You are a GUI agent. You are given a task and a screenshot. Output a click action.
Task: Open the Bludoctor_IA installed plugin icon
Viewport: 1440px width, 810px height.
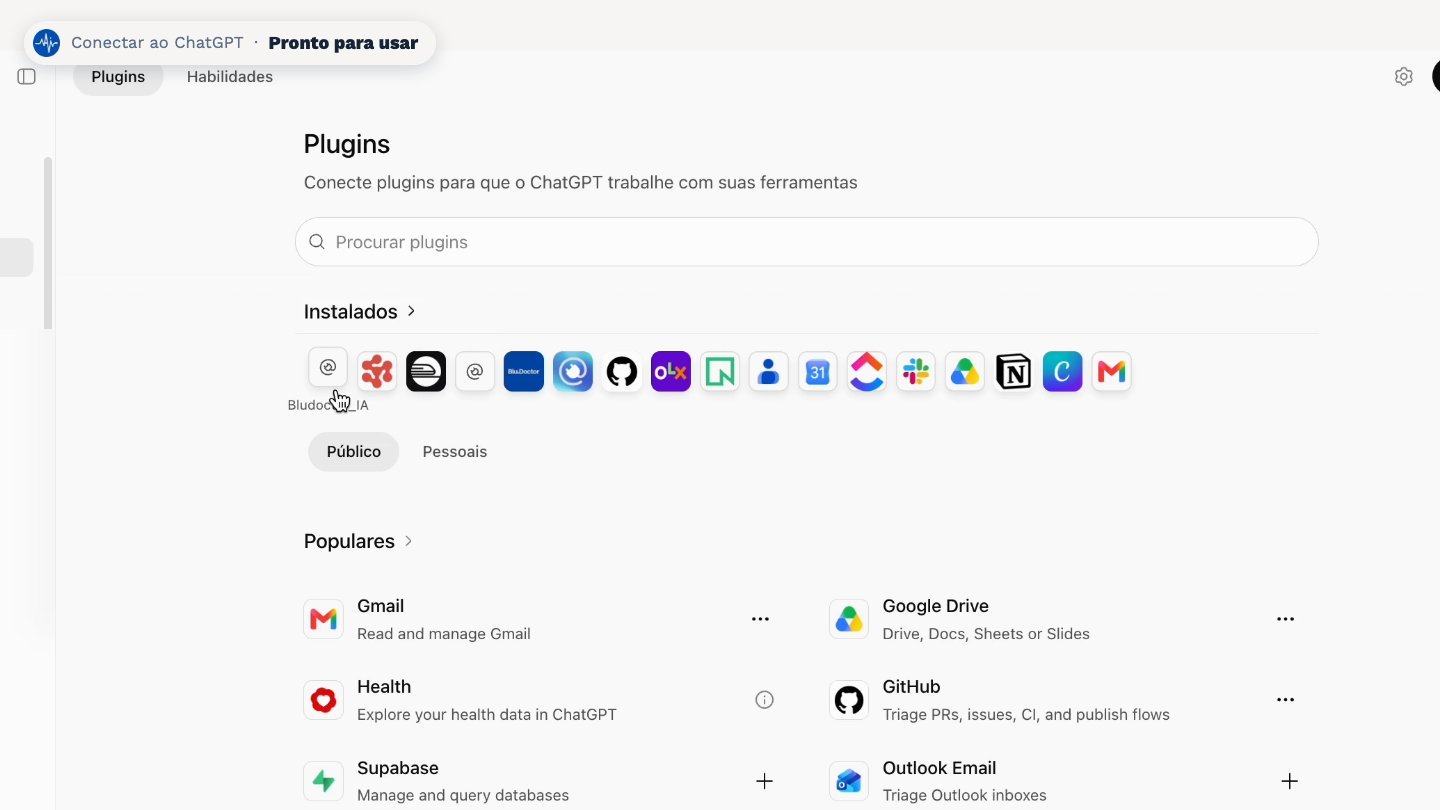(x=328, y=368)
